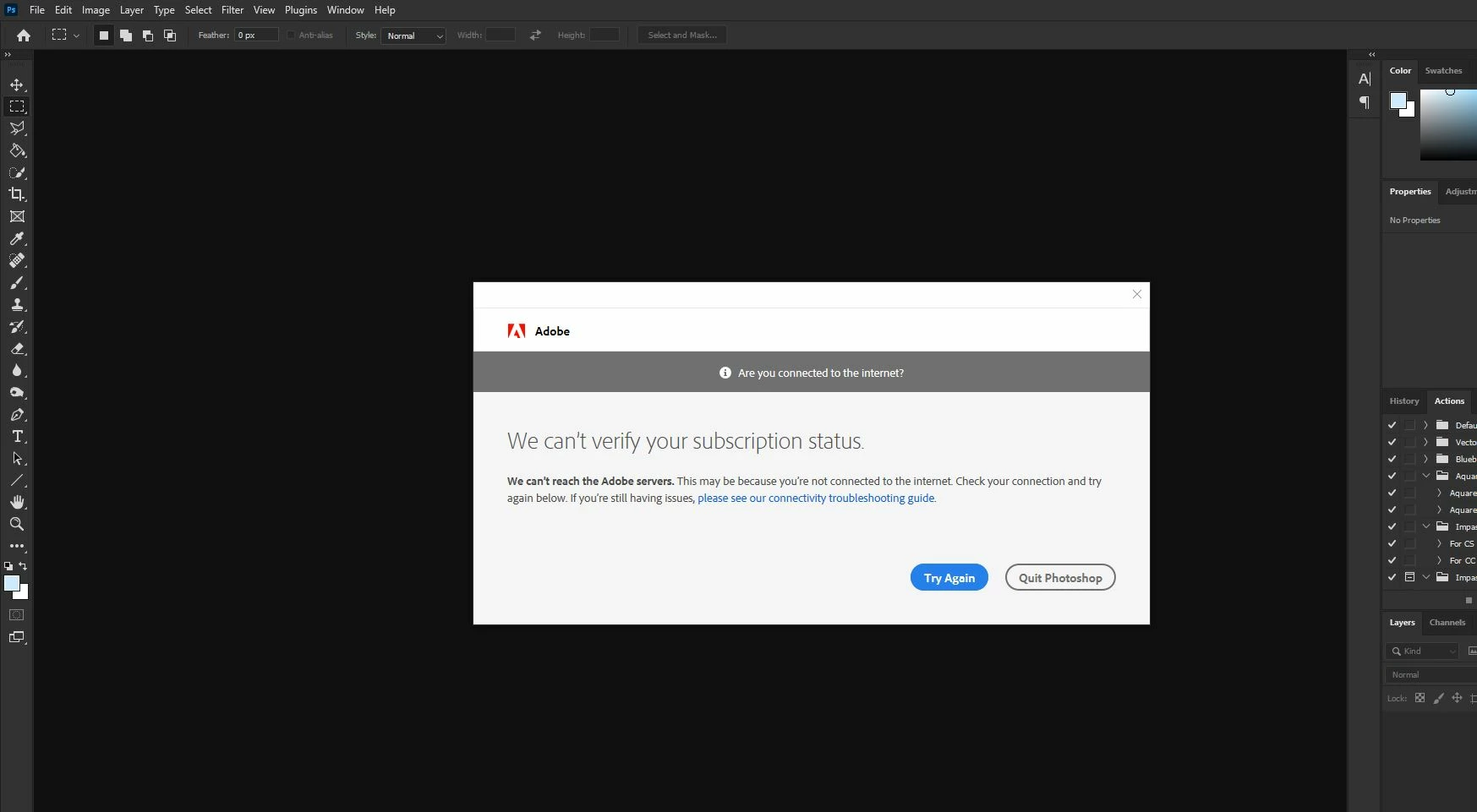Toggle the Anti-alias checkbox
The width and height of the screenshot is (1477, 812).
291,35
